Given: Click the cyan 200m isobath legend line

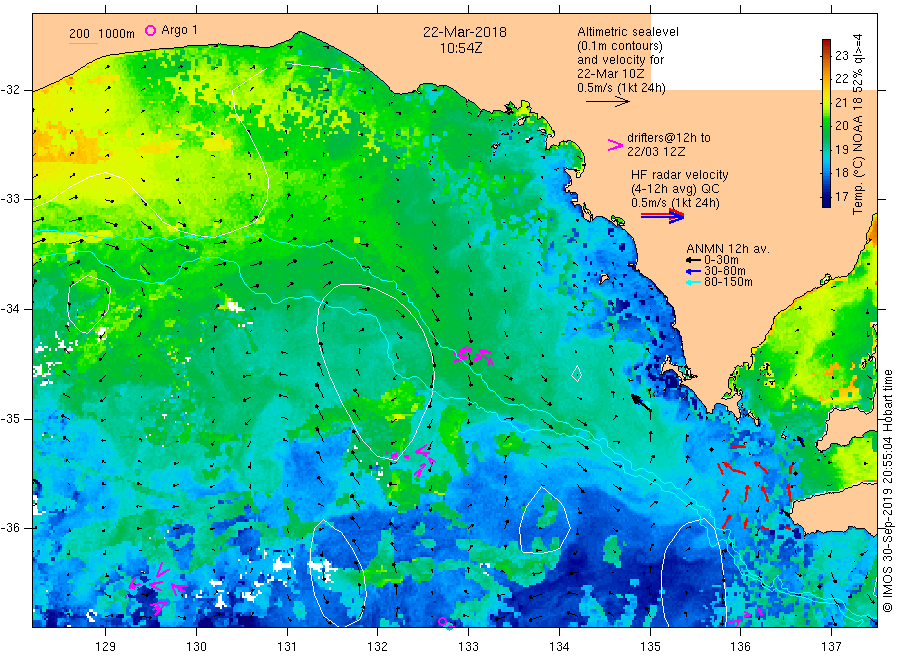Looking at the screenshot, I should (83, 44).
